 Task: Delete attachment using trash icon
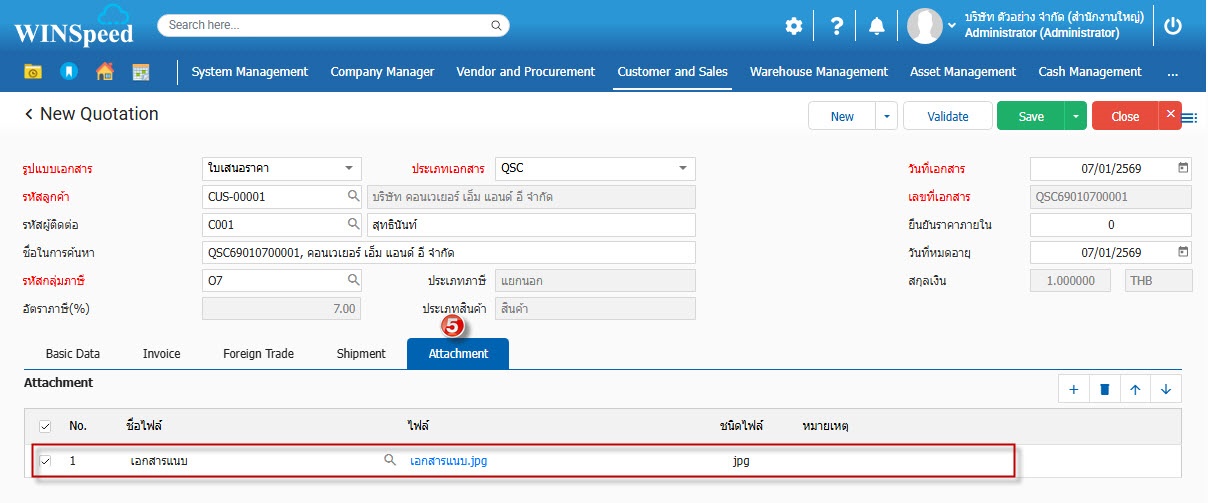tap(1105, 389)
